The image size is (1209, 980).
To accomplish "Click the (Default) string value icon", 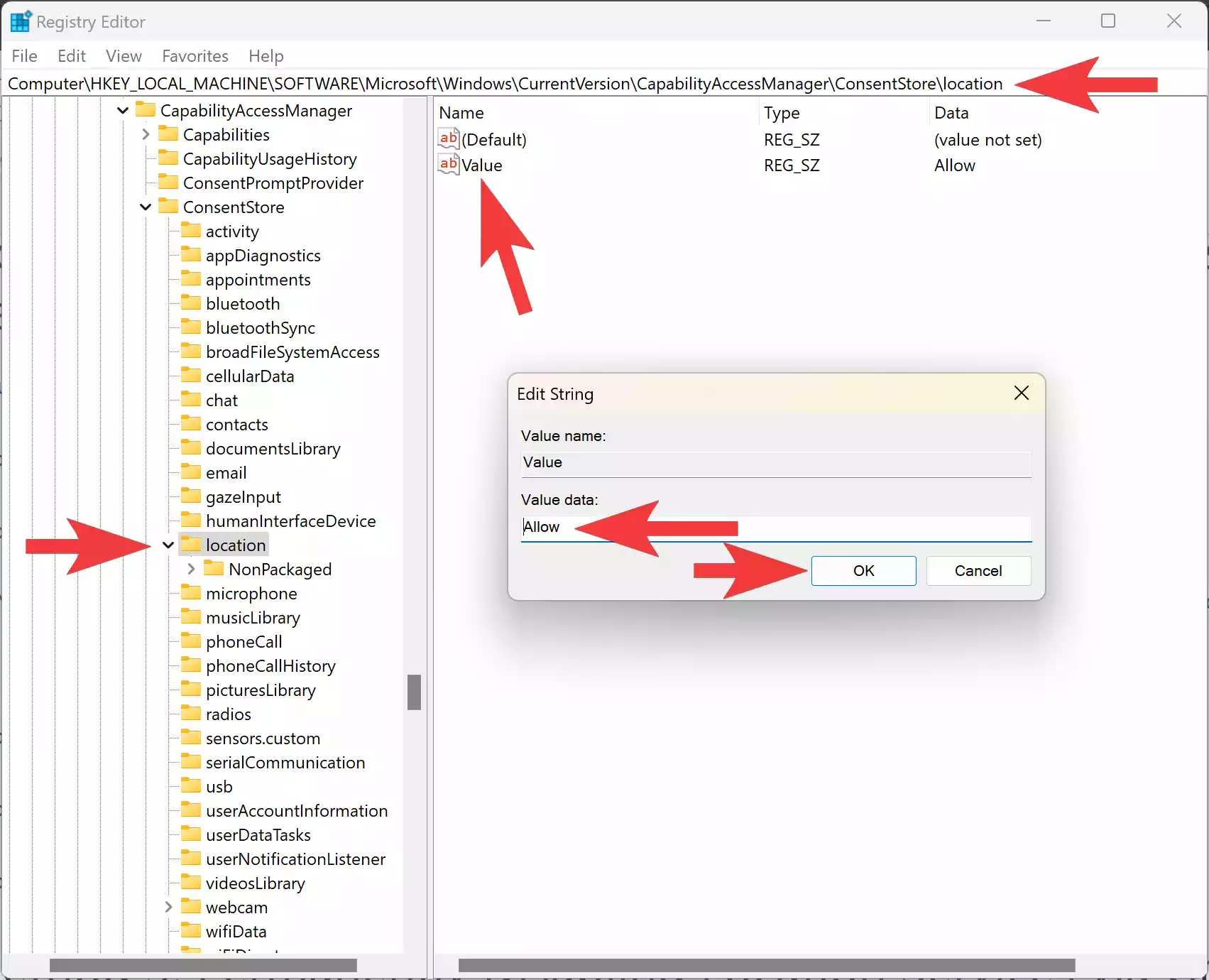I will (x=449, y=138).
